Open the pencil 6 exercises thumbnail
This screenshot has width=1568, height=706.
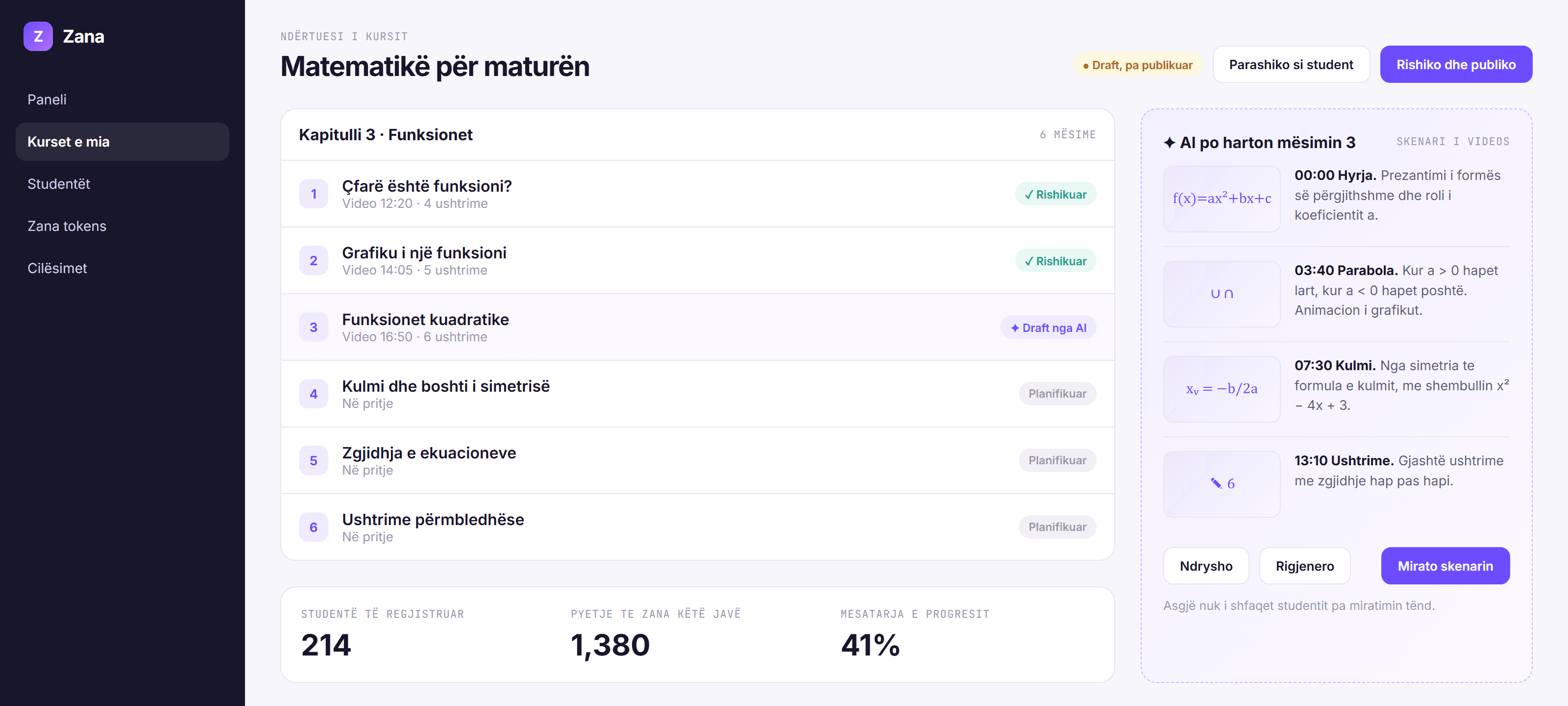click(1222, 484)
